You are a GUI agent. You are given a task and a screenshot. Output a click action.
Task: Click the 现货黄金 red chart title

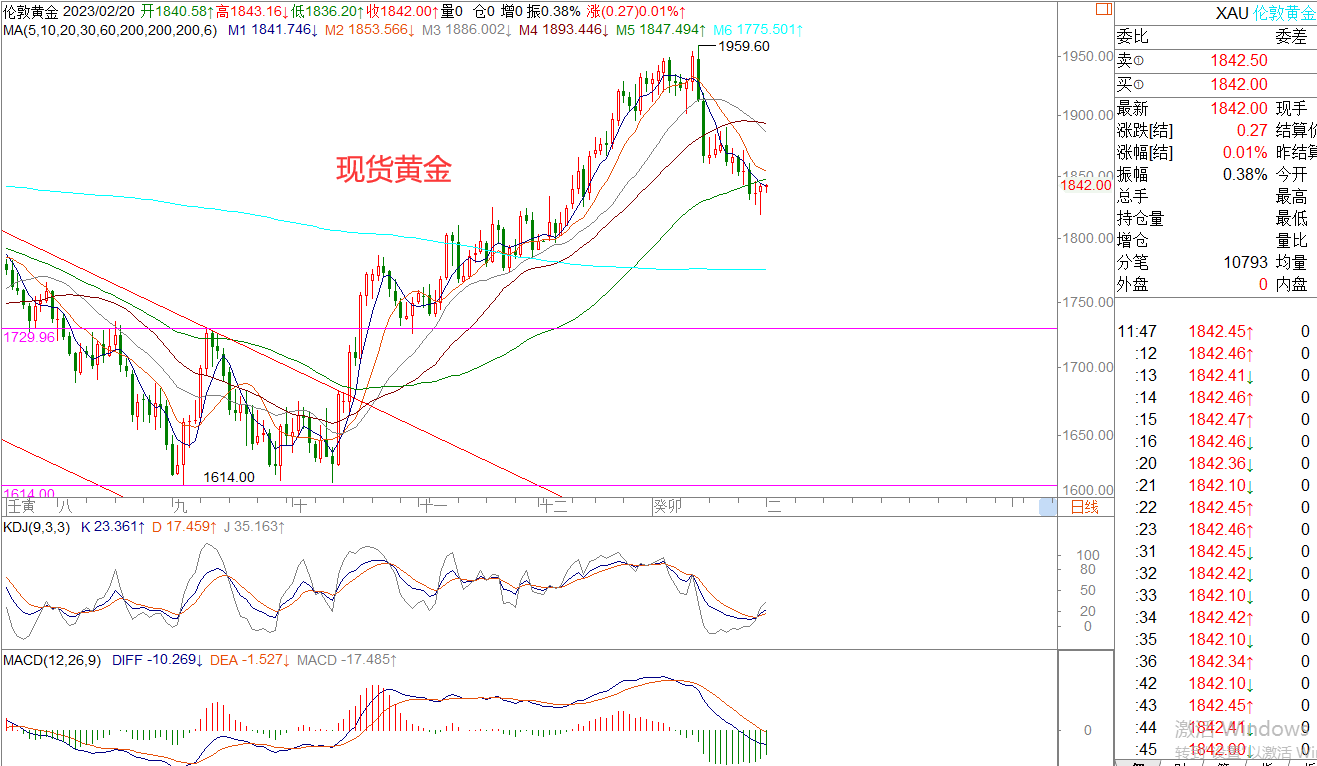[x=393, y=170]
